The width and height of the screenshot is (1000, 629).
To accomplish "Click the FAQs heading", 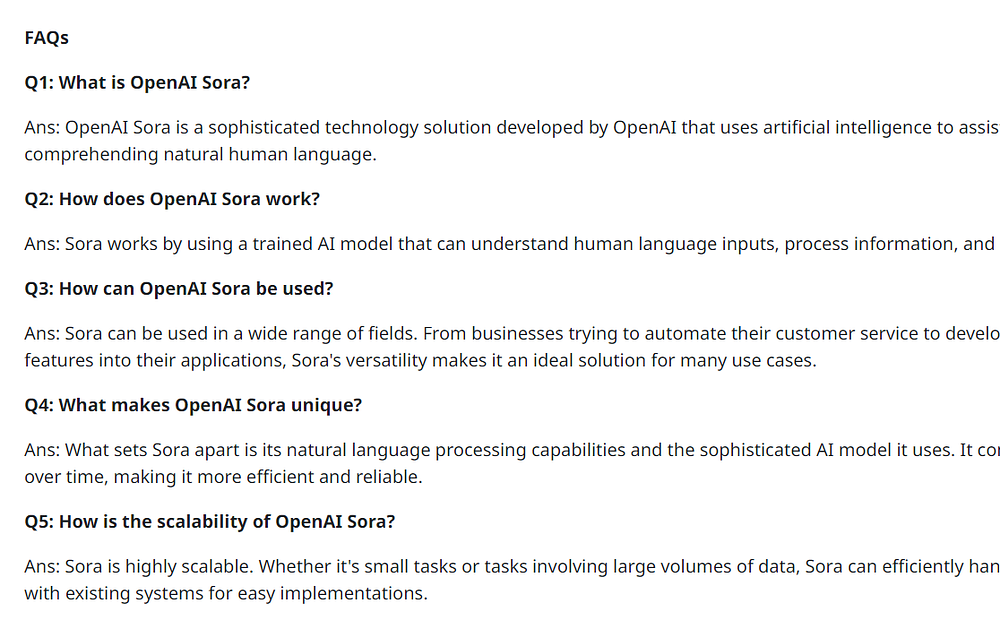I will pyautogui.click(x=46, y=38).
